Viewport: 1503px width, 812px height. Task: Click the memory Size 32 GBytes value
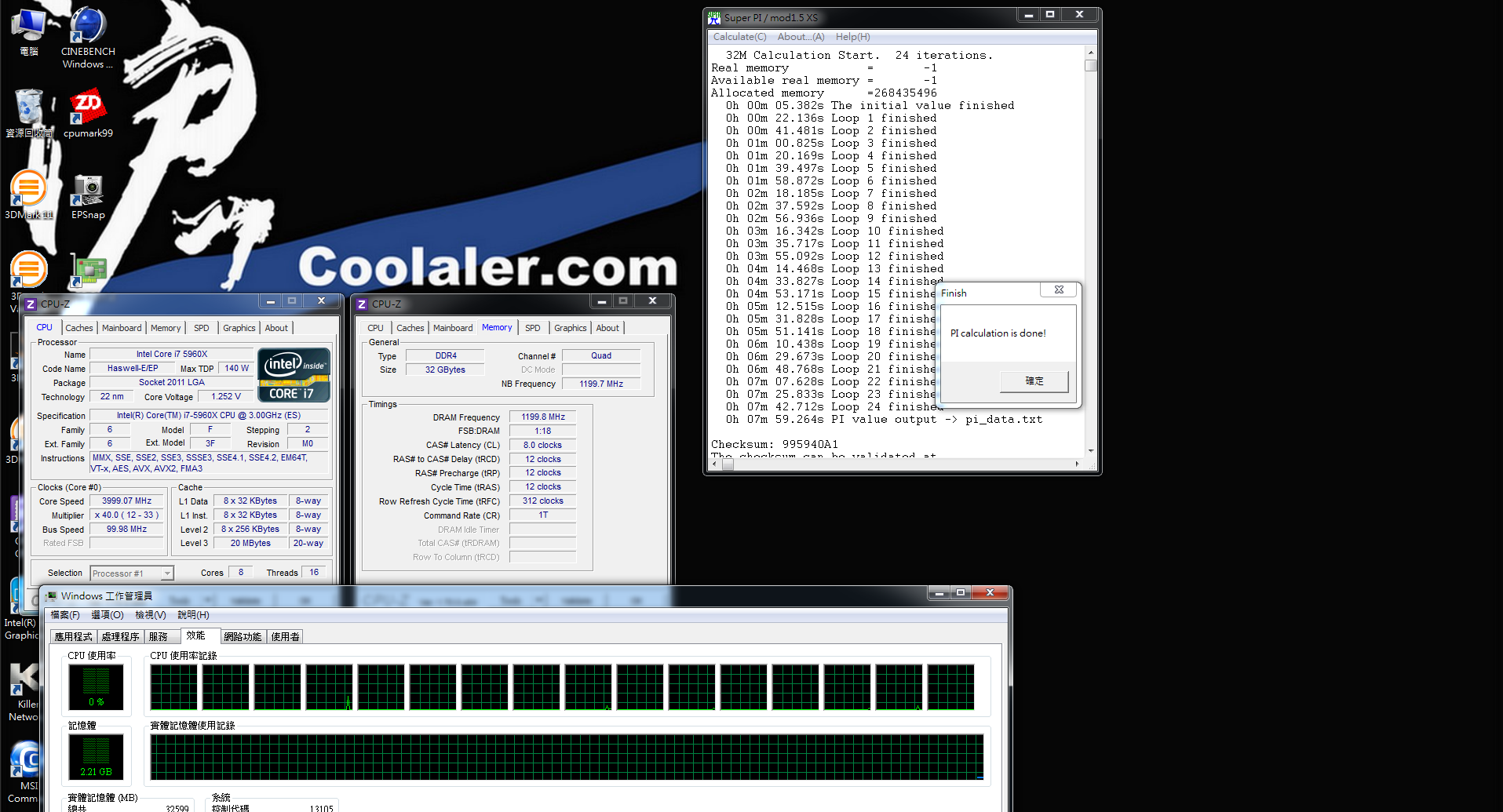point(445,370)
